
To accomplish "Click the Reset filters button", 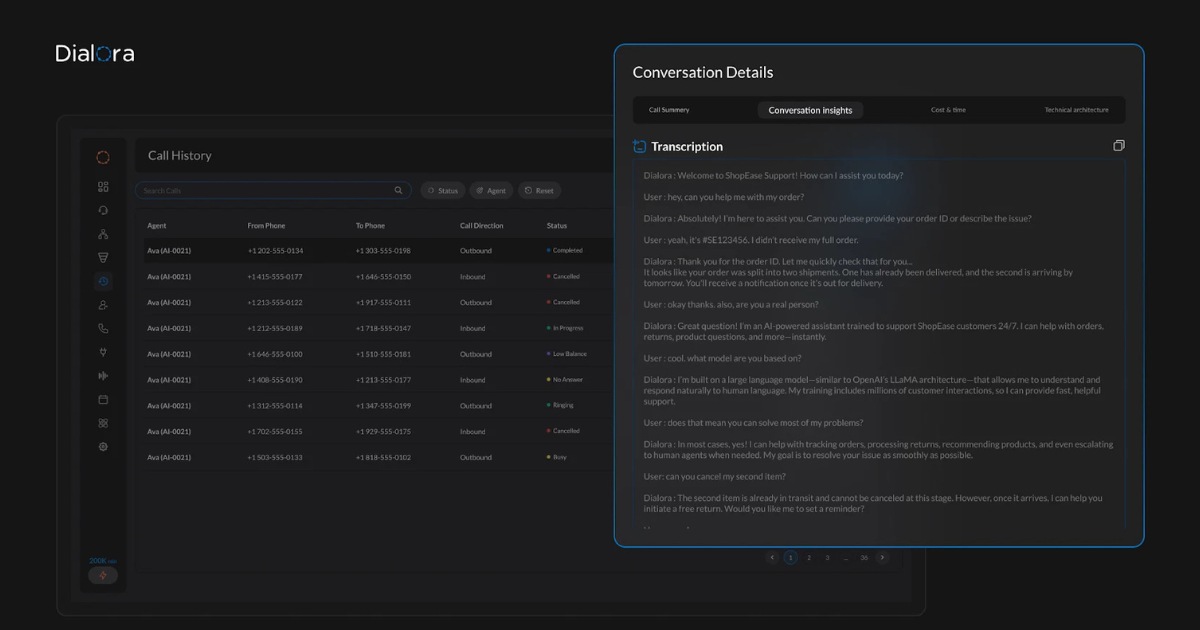I will tap(539, 190).
